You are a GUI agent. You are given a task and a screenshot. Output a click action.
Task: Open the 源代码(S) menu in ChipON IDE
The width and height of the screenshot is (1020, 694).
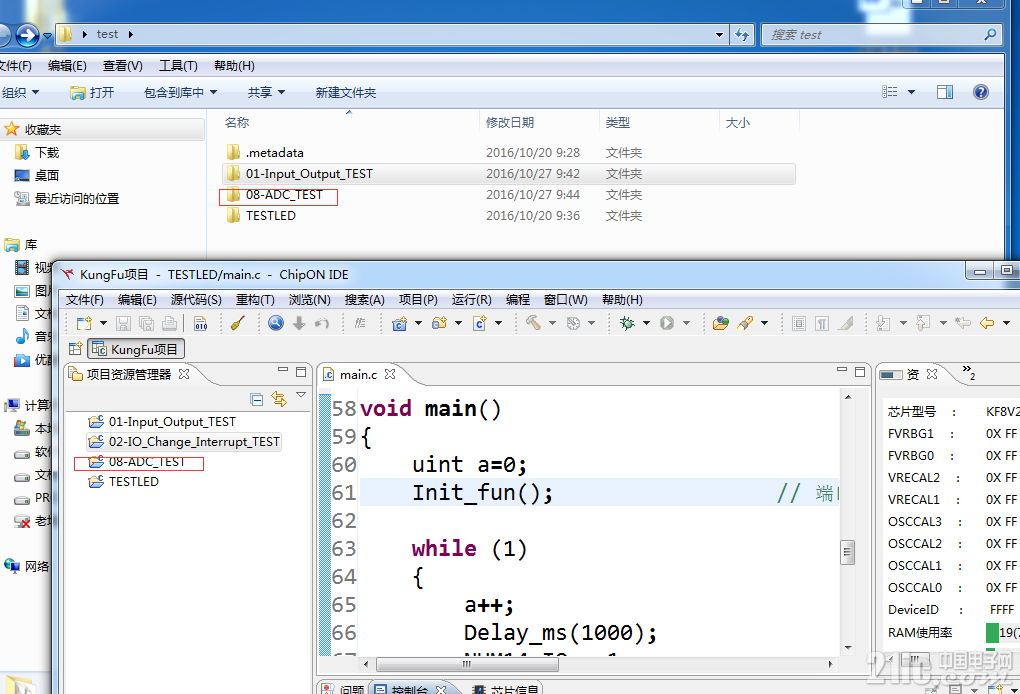pos(196,300)
